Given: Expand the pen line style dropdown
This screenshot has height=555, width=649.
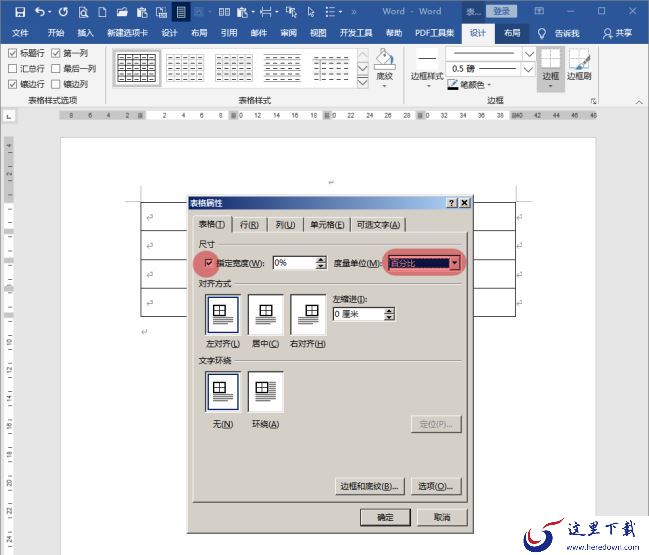Looking at the screenshot, I should click(x=529, y=54).
